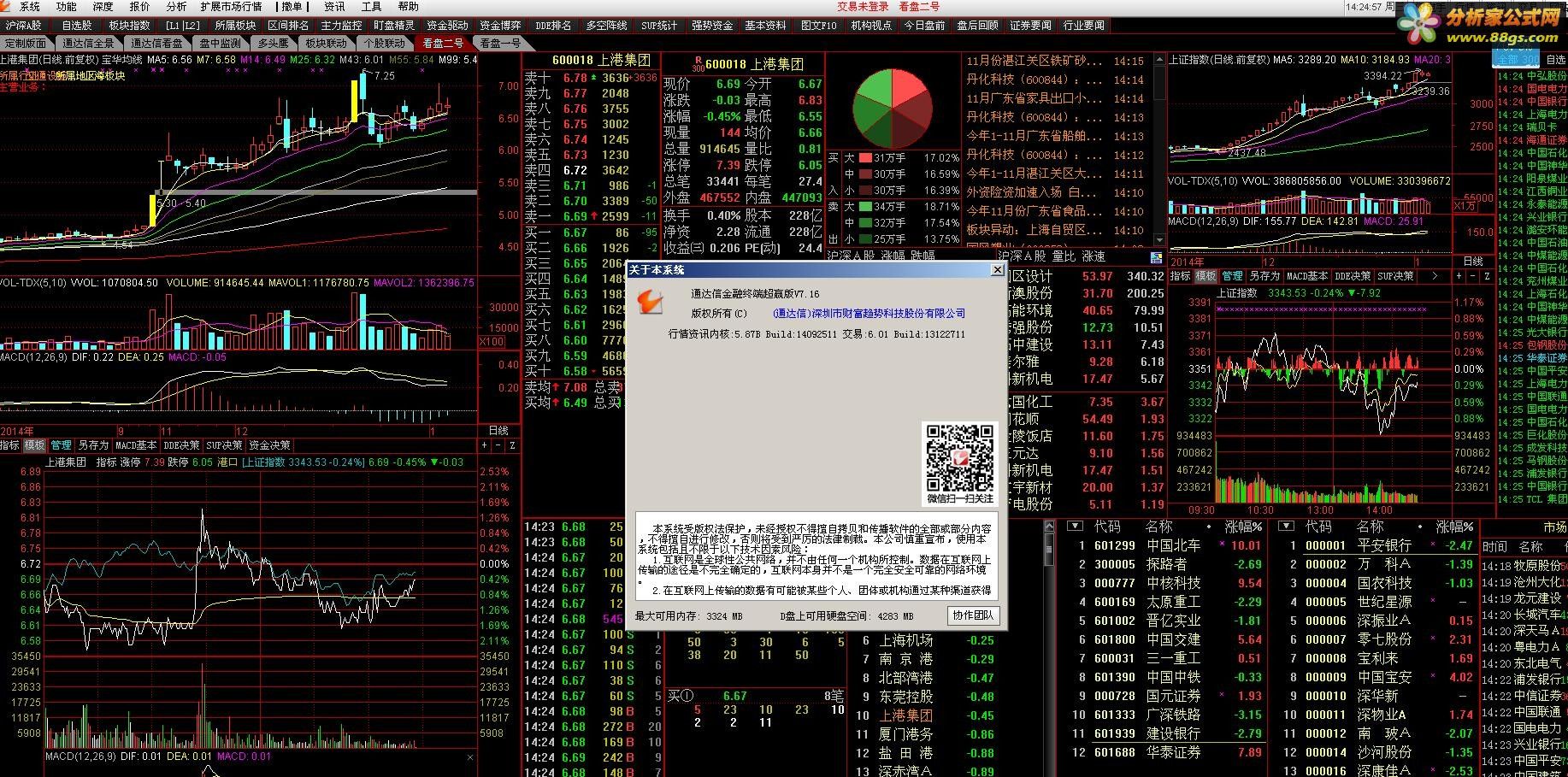Select the 沪深A股 toolbar button
This screenshot has width=1568, height=777.
(24, 26)
